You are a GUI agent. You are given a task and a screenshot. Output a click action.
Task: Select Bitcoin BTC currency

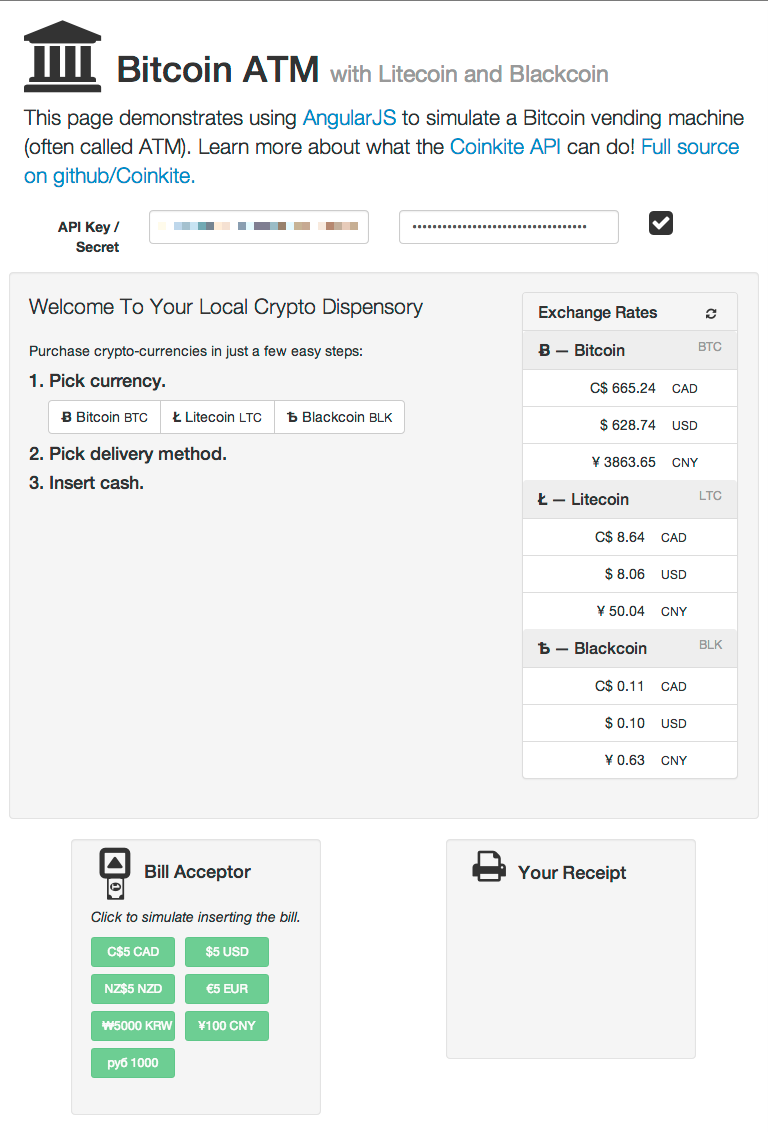tap(105, 417)
